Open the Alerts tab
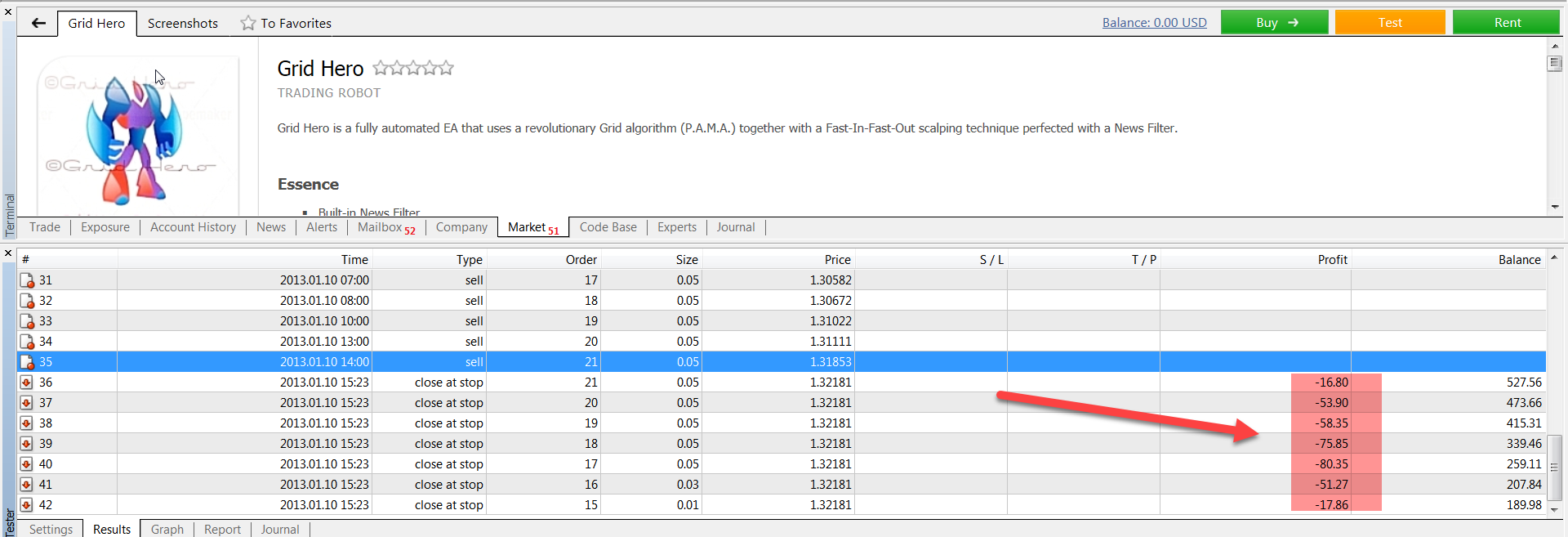The width and height of the screenshot is (1568, 537). coord(322,227)
